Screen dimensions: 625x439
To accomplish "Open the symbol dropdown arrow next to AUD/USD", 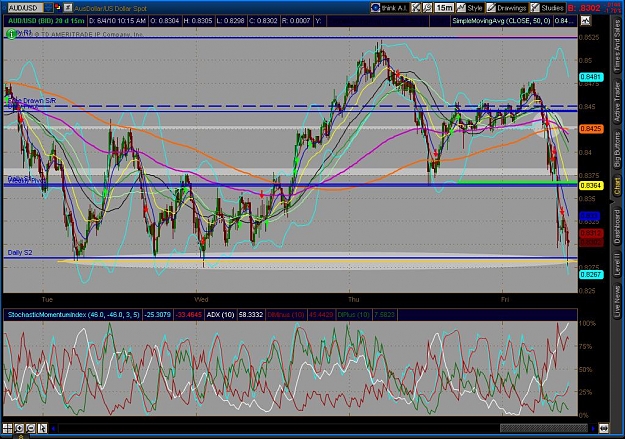I will (x=48, y=7).
